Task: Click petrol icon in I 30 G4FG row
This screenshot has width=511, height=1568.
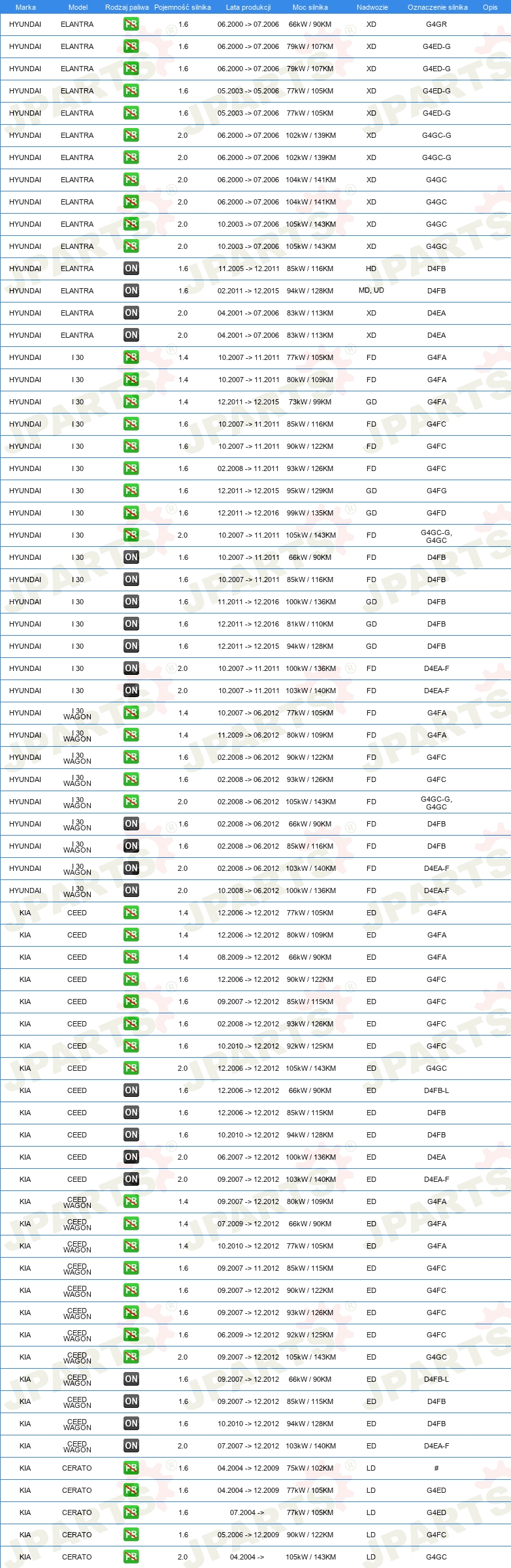Action: [x=131, y=491]
